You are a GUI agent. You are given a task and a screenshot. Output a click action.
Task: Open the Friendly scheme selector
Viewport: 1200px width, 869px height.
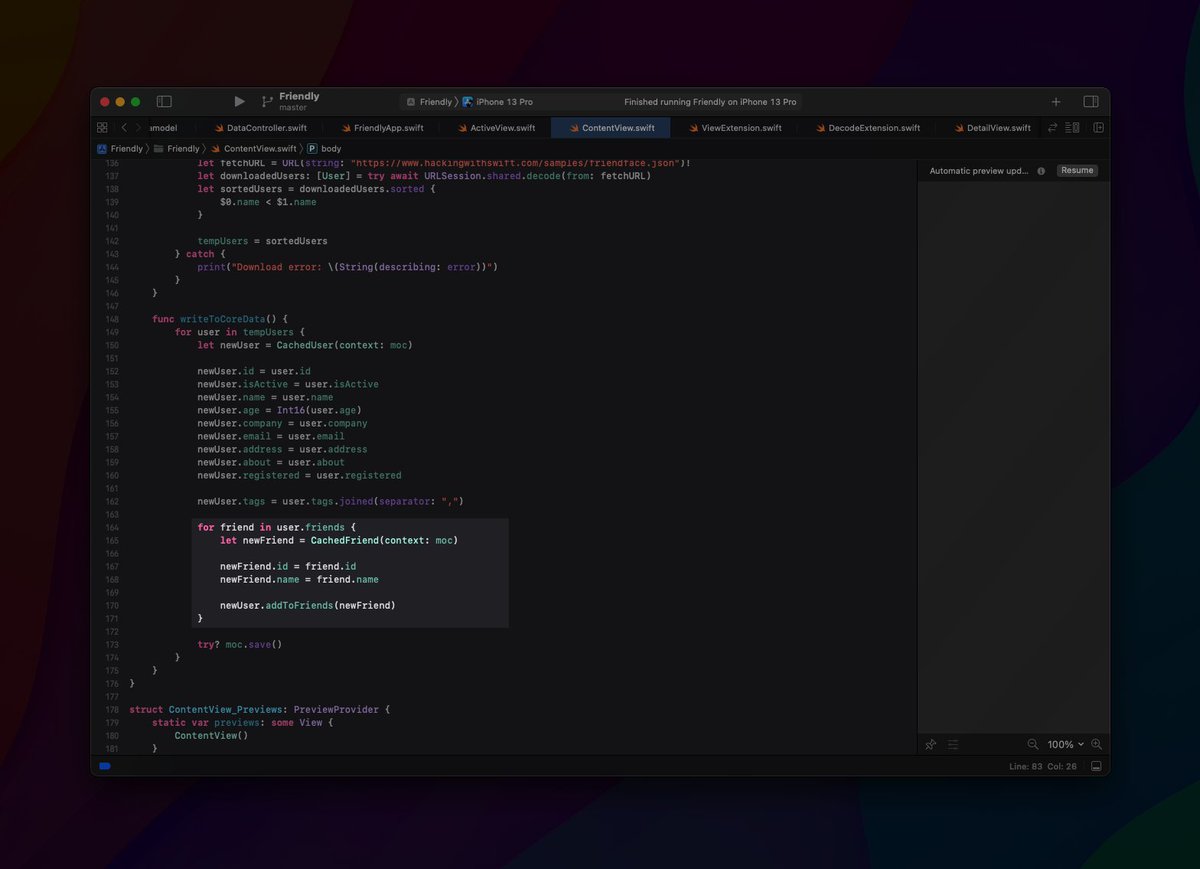(x=435, y=102)
